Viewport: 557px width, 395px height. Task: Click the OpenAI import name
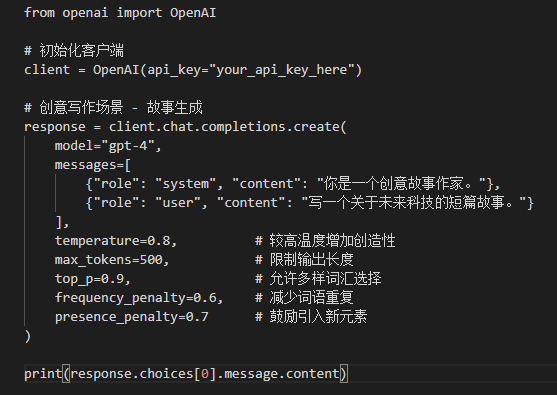click(193, 13)
